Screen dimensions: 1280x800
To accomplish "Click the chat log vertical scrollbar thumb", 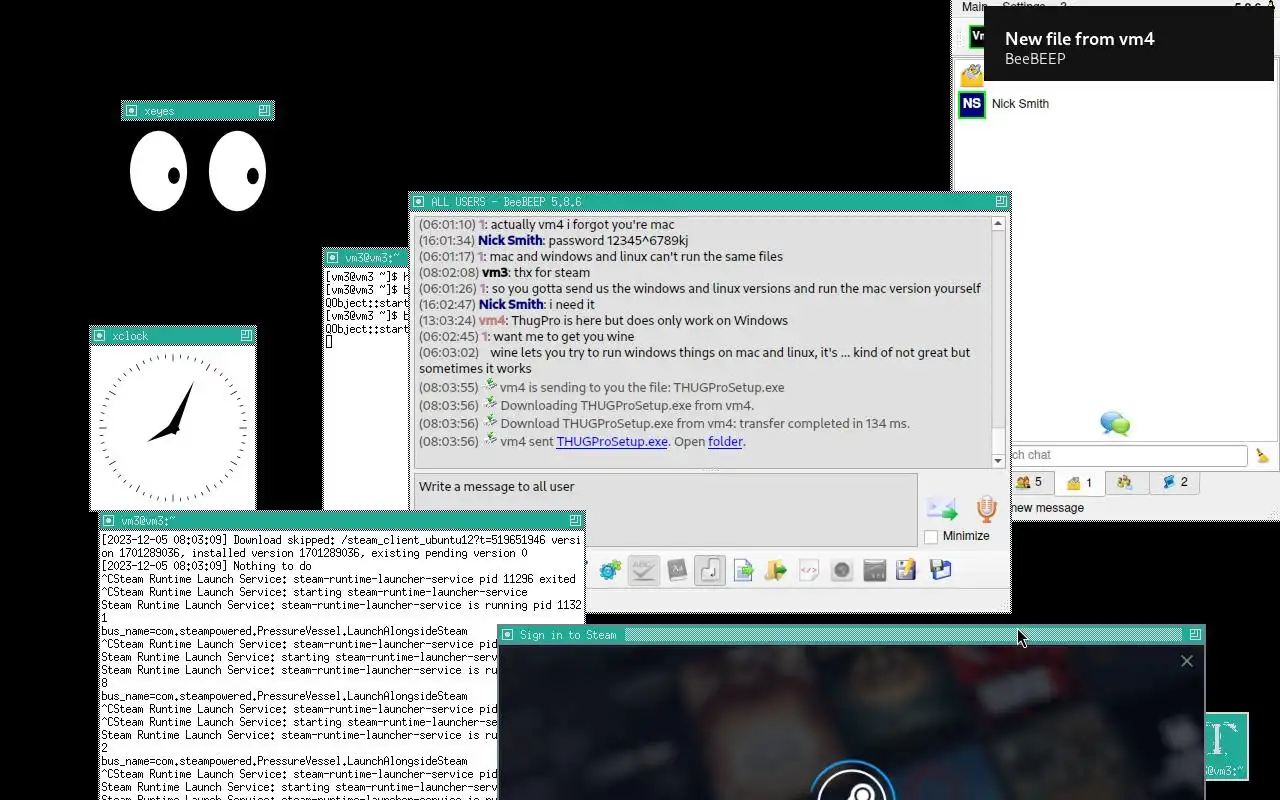I will pyautogui.click(x=997, y=441).
